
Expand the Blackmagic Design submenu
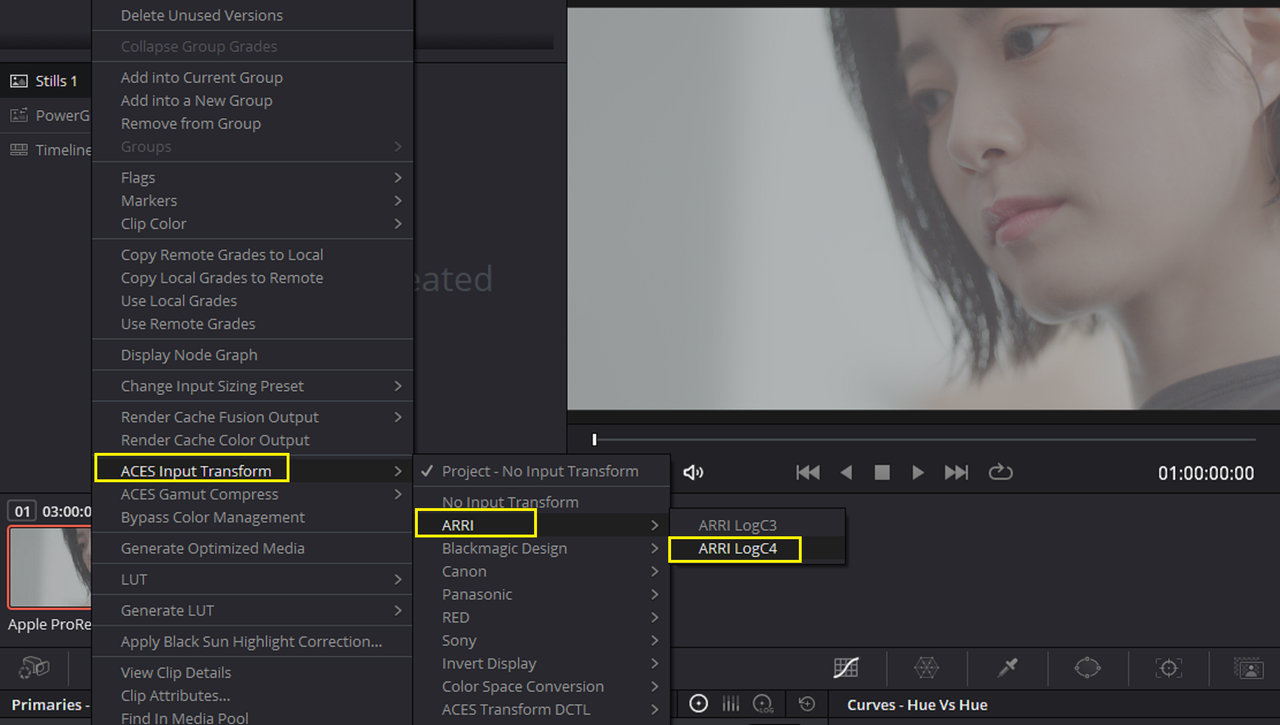pyautogui.click(x=541, y=548)
